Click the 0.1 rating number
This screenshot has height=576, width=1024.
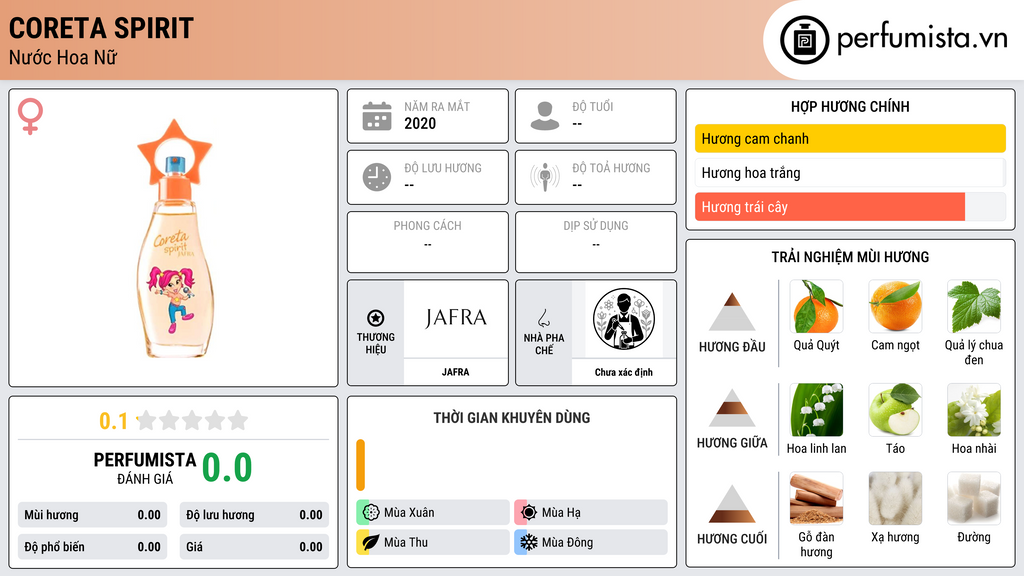pos(113,421)
